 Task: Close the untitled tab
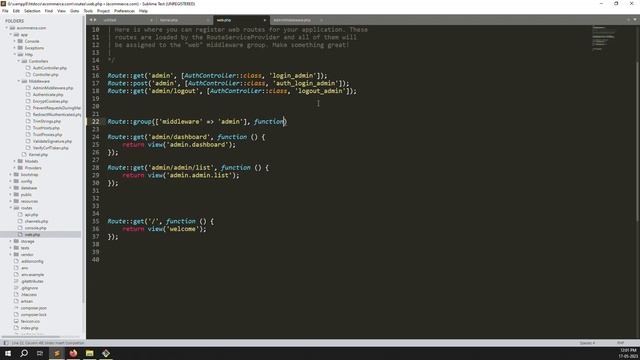tap(151, 20)
